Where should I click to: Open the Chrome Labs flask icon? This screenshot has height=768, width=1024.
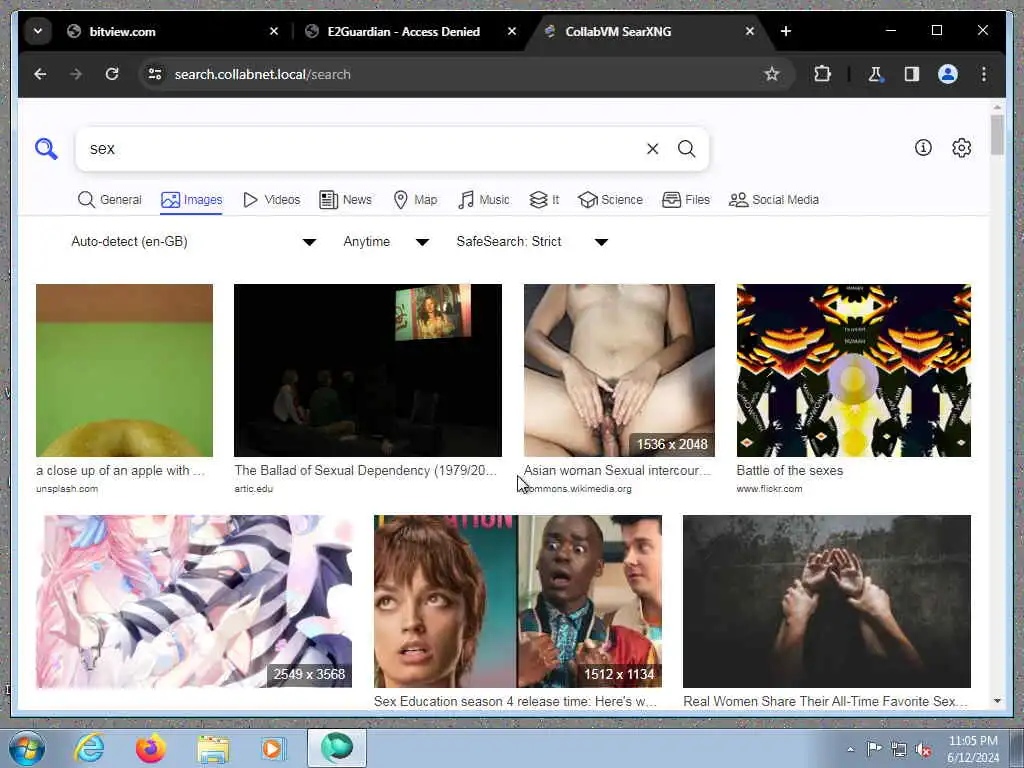click(x=875, y=74)
